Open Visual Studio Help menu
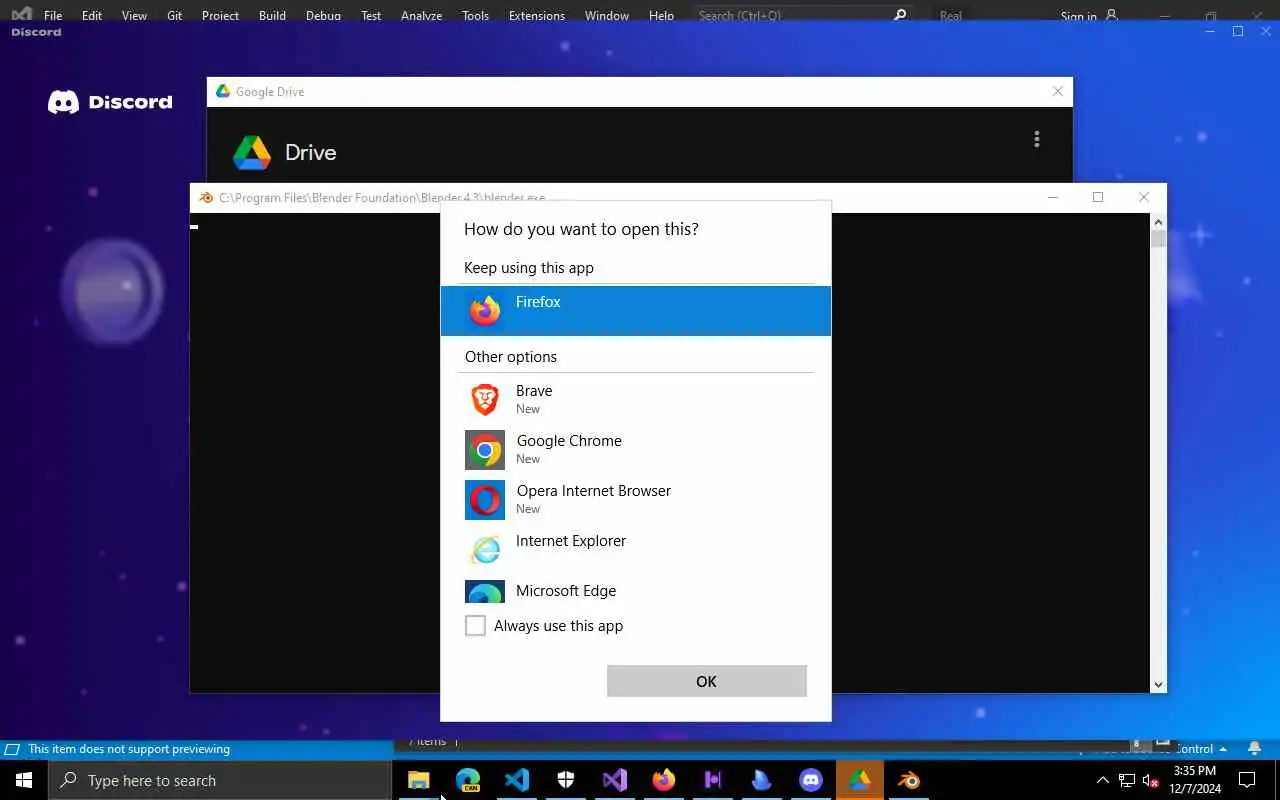Screen dimensions: 1280x800 point(661,16)
